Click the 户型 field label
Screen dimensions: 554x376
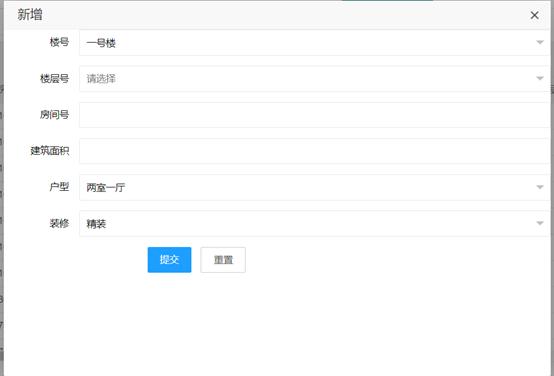[x=59, y=187]
